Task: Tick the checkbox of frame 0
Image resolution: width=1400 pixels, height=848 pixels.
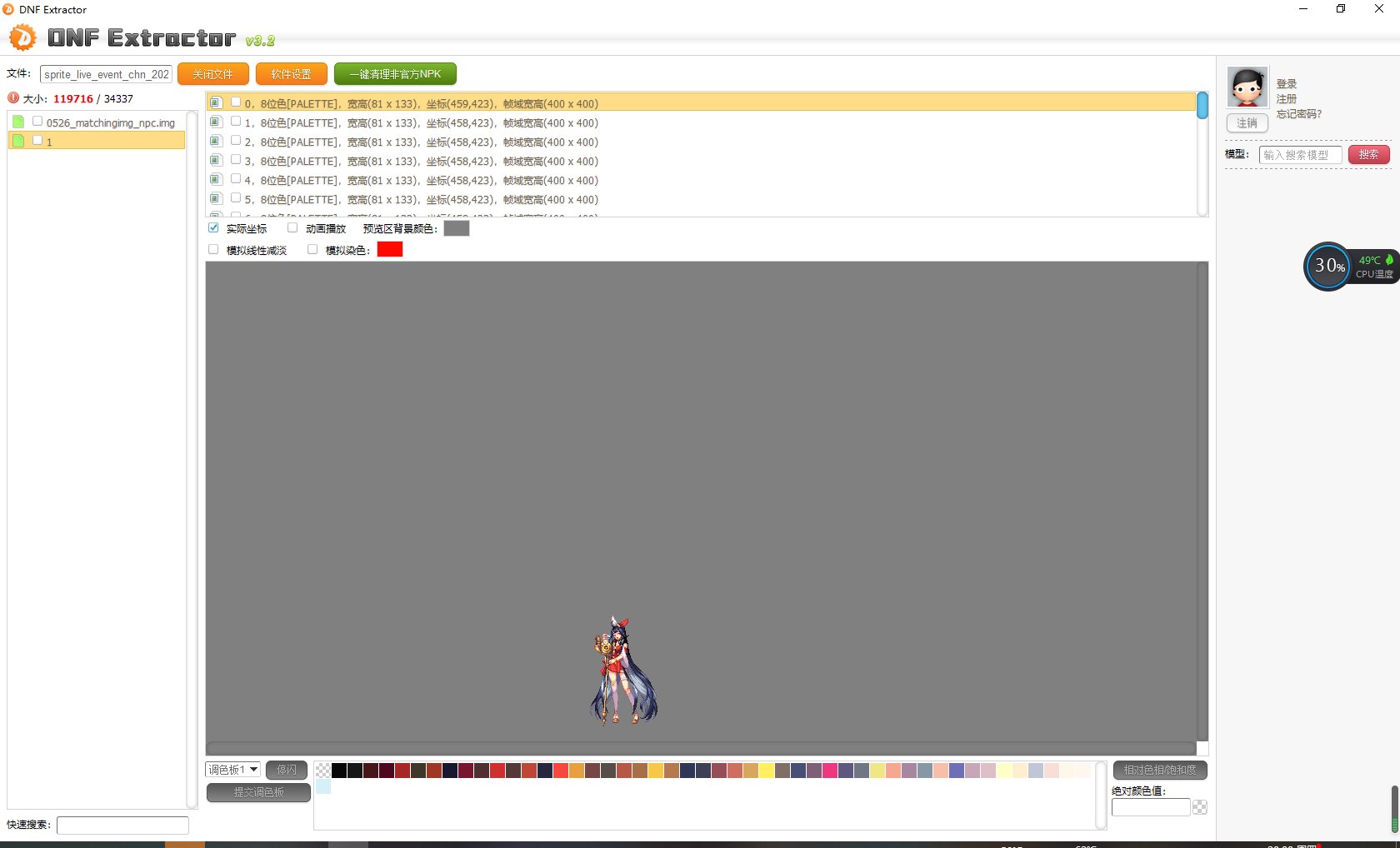Action: coord(236,102)
